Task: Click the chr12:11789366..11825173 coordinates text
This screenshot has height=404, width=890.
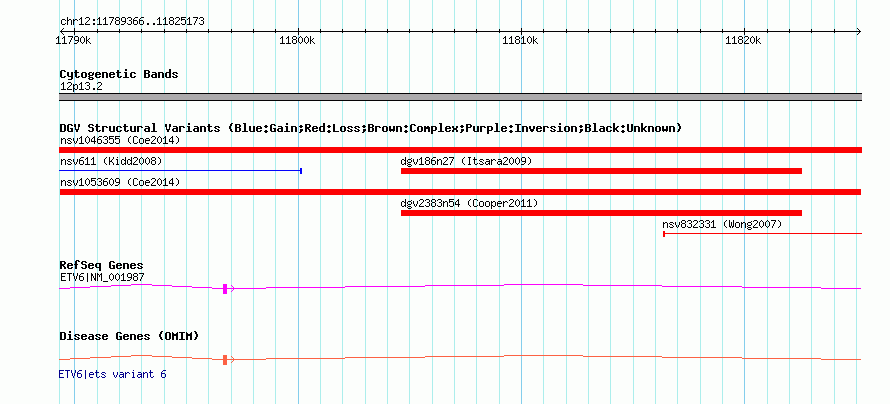Action: 132,22
